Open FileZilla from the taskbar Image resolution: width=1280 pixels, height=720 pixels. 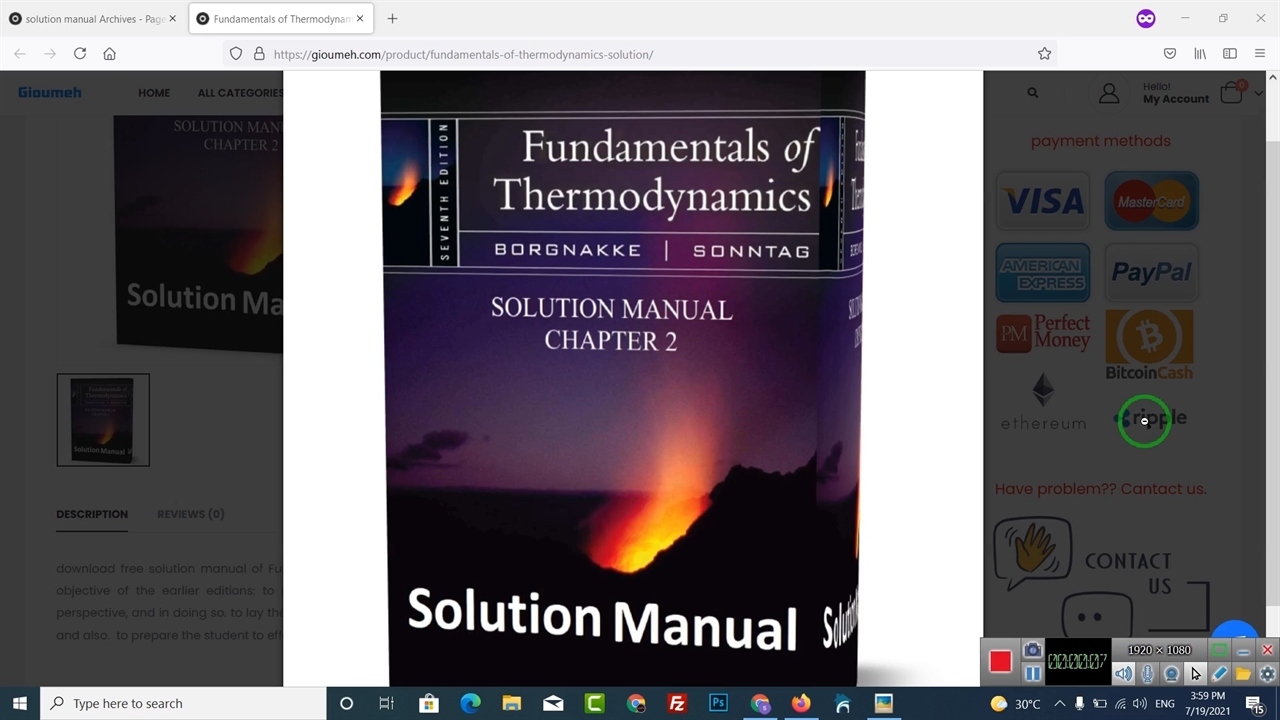point(677,703)
